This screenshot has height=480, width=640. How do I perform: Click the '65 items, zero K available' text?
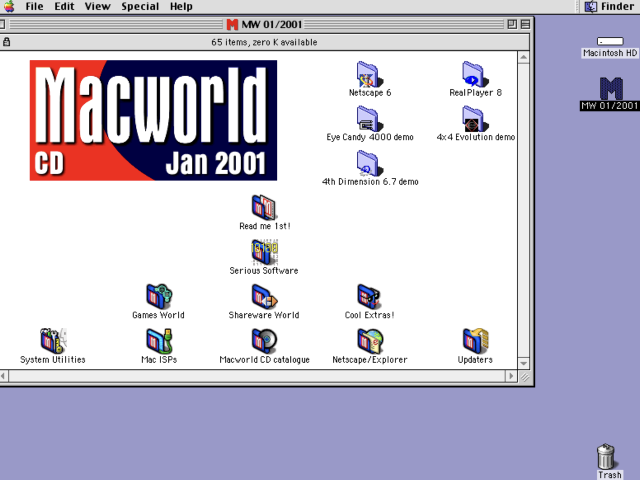pyautogui.click(x=264, y=42)
